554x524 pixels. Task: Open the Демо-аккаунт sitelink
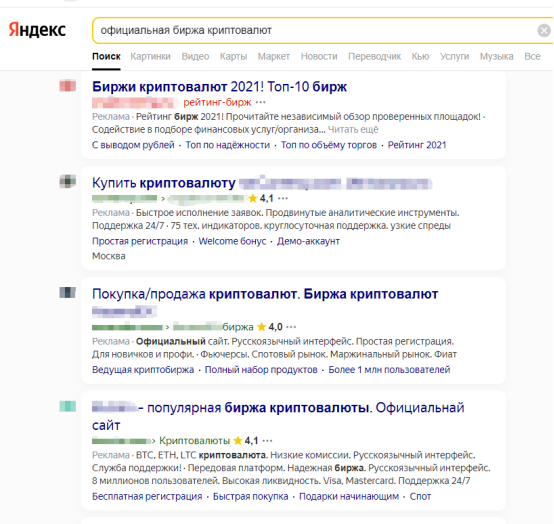tap(308, 241)
